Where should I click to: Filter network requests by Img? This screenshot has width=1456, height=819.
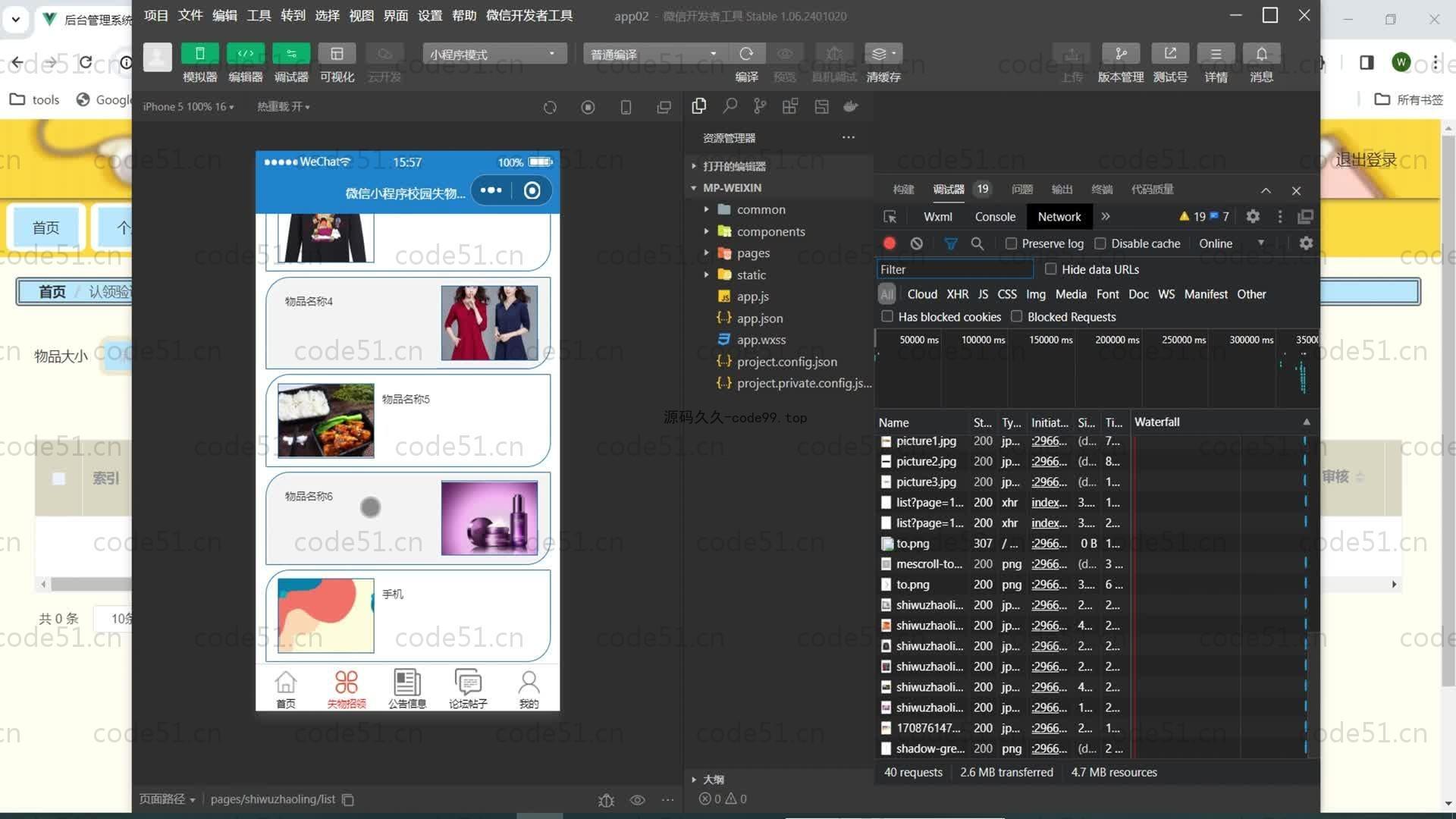1035,294
